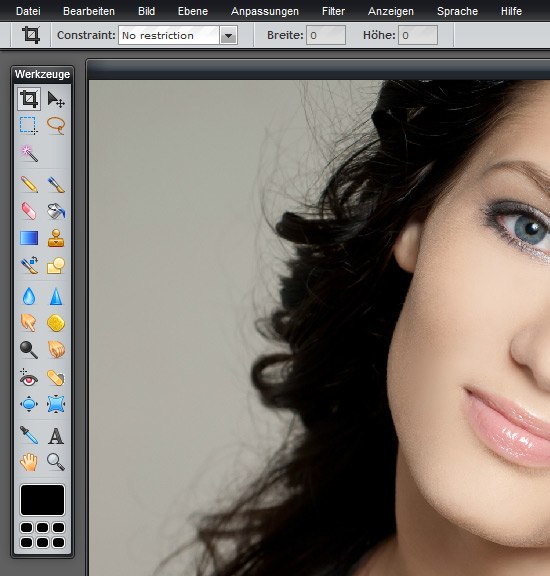Open the Constraint dropdown arrow
550x576 pixels.
[229, 36]
